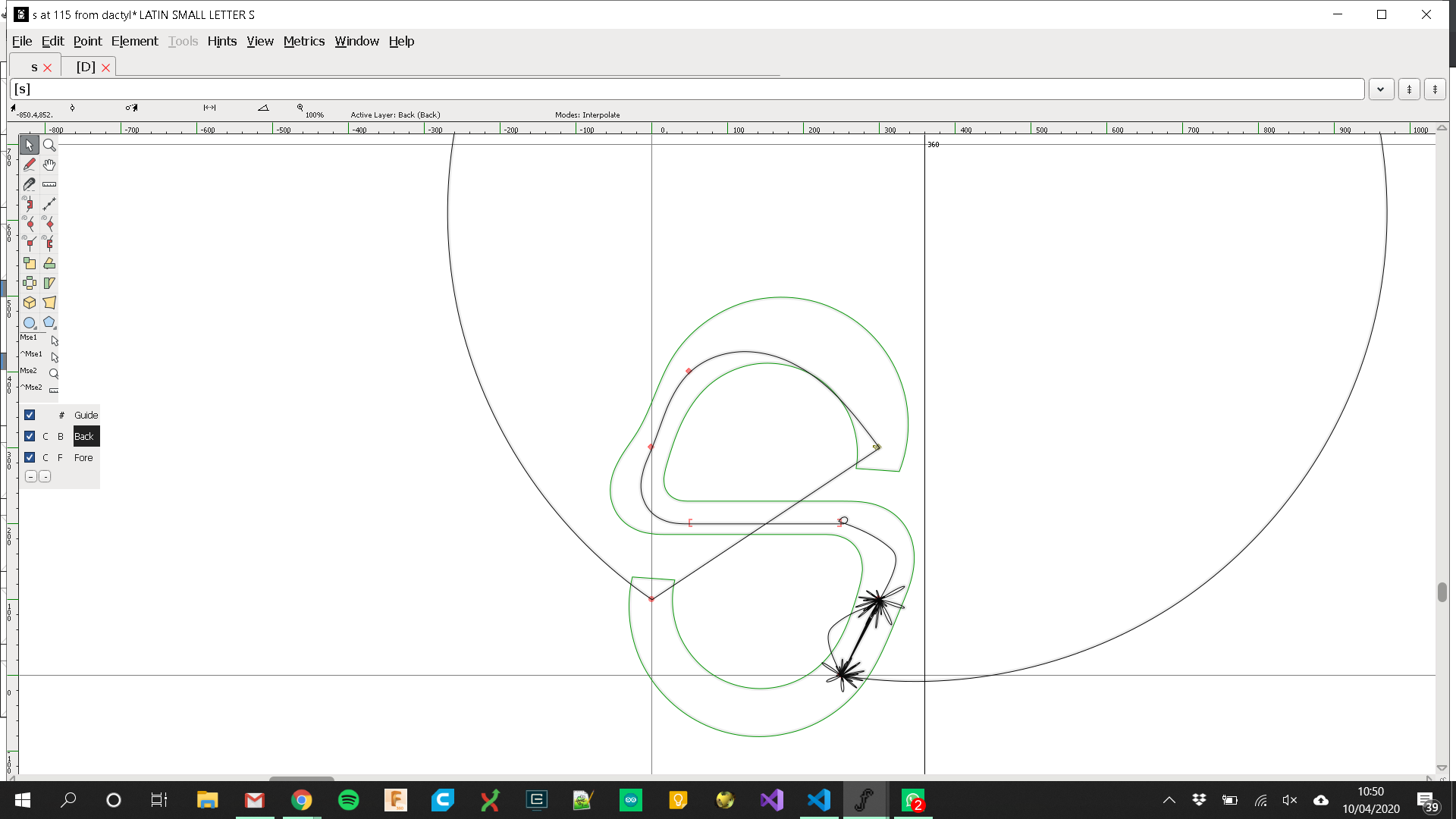Open File Explorer from the taskbar
Image resolution: width=1456 pixels, height=819 pixels.
(208, 800)
